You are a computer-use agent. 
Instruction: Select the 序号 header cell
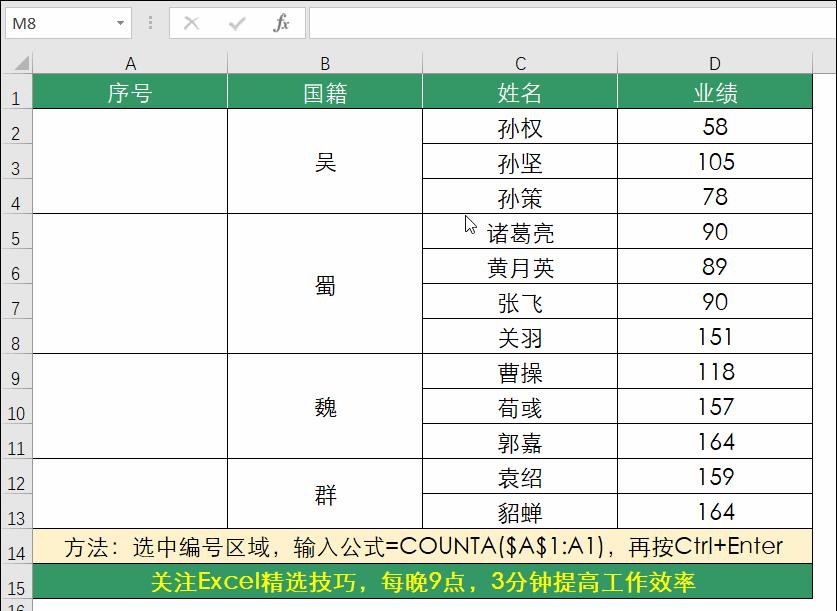click(x=131, y=91)
